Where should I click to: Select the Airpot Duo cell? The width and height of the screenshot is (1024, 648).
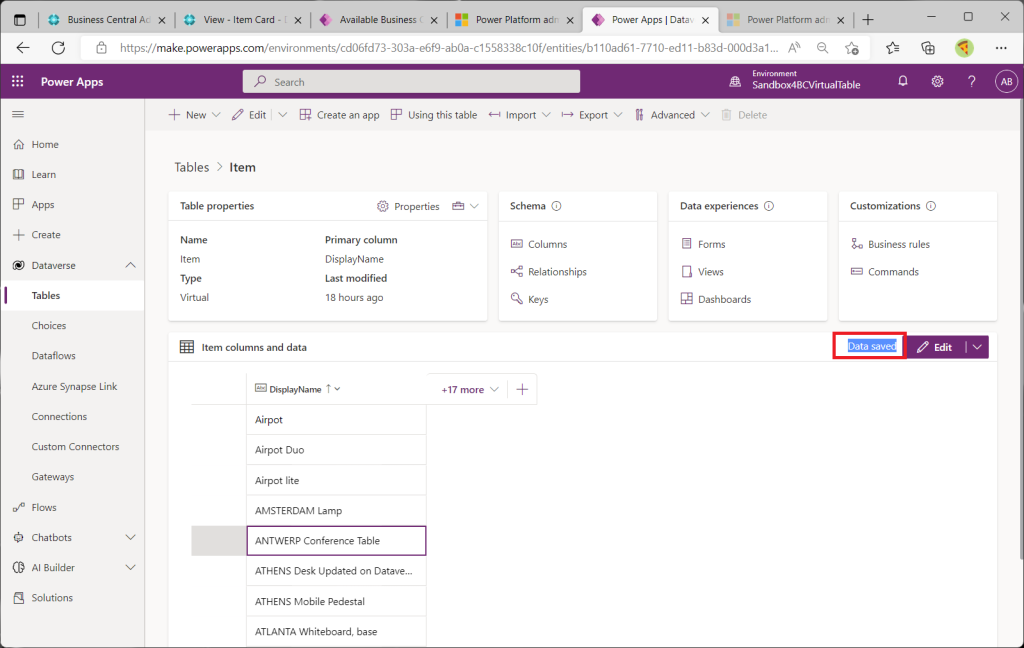tap(336, 450)
